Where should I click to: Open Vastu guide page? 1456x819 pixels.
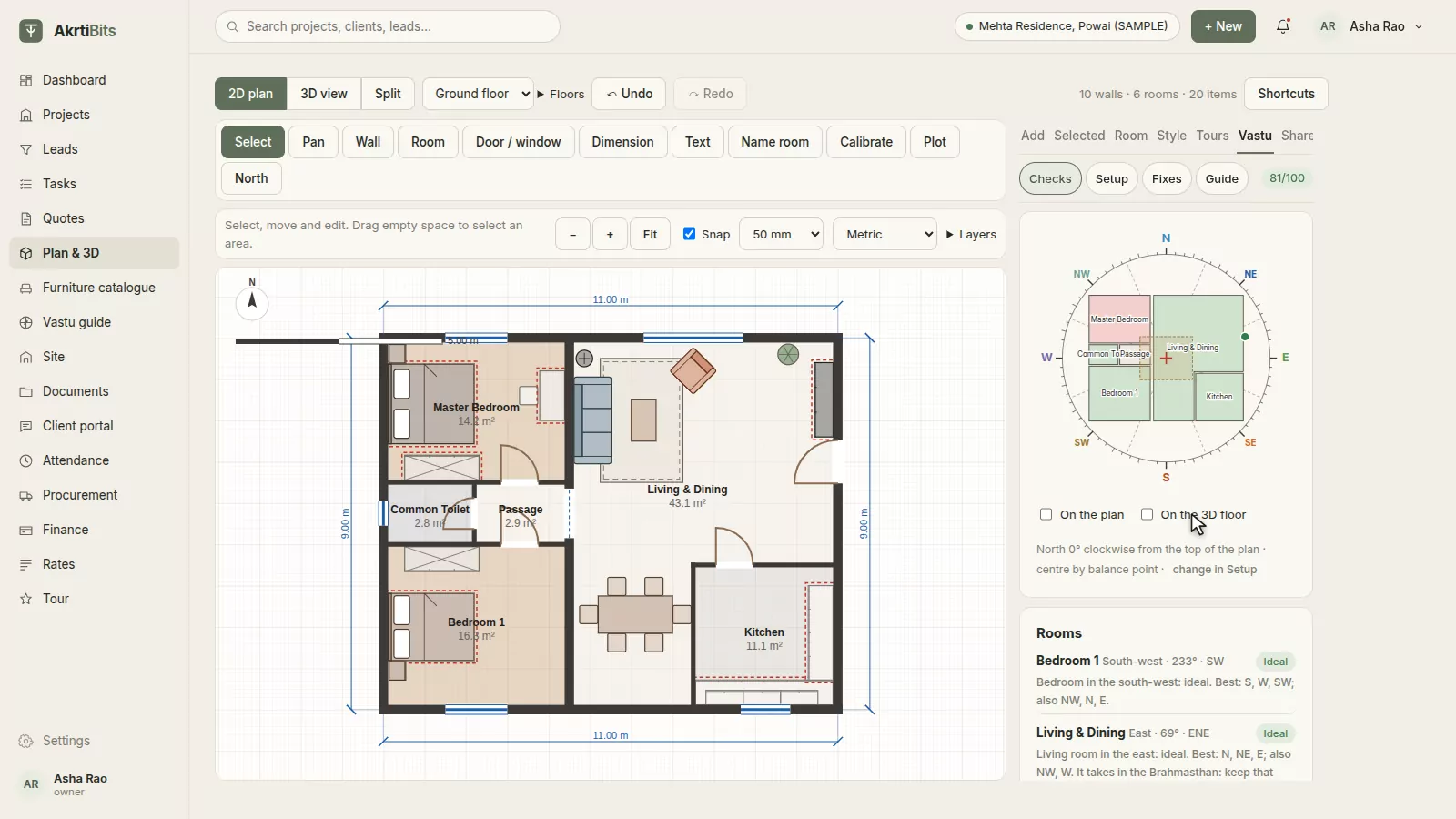(x=95, y=322)
